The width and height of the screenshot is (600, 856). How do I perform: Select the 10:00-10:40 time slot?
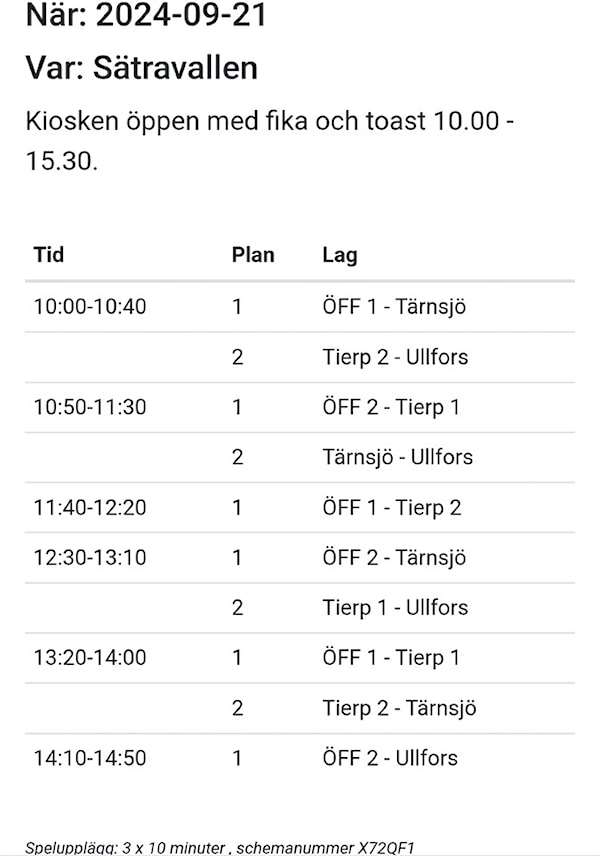pos(90,307)
